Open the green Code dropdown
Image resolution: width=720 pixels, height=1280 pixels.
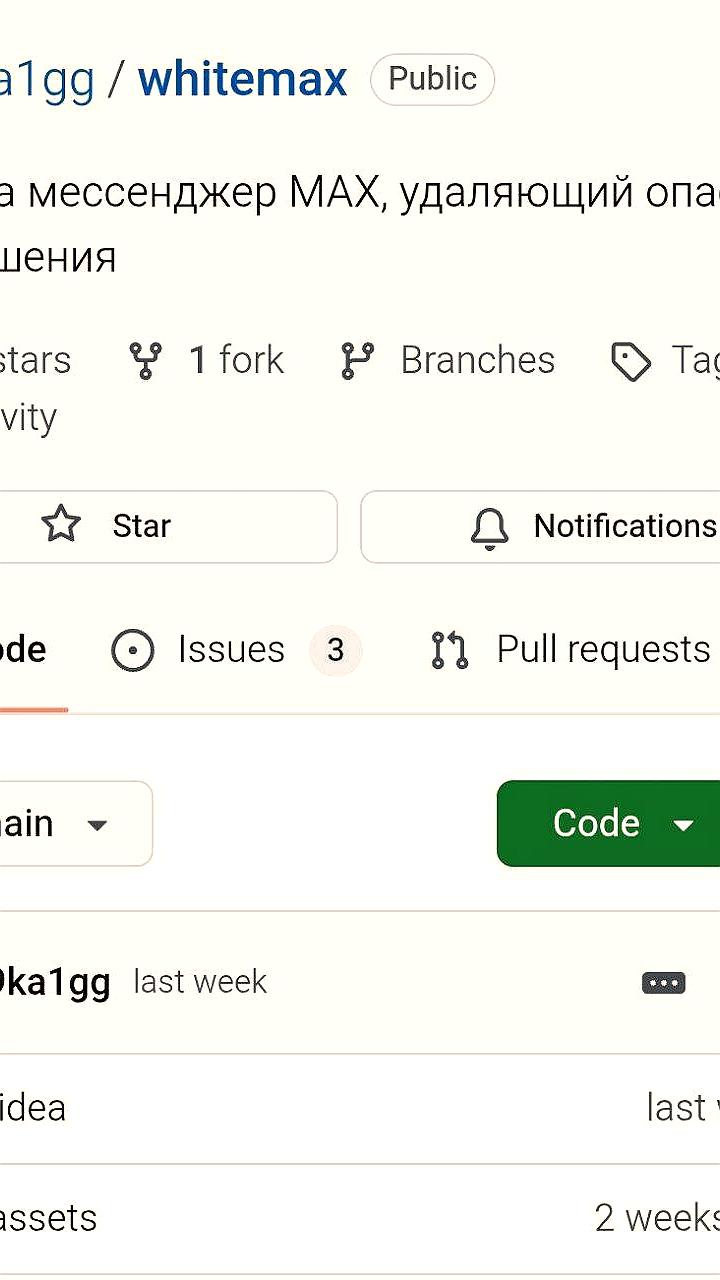point(608,823)
